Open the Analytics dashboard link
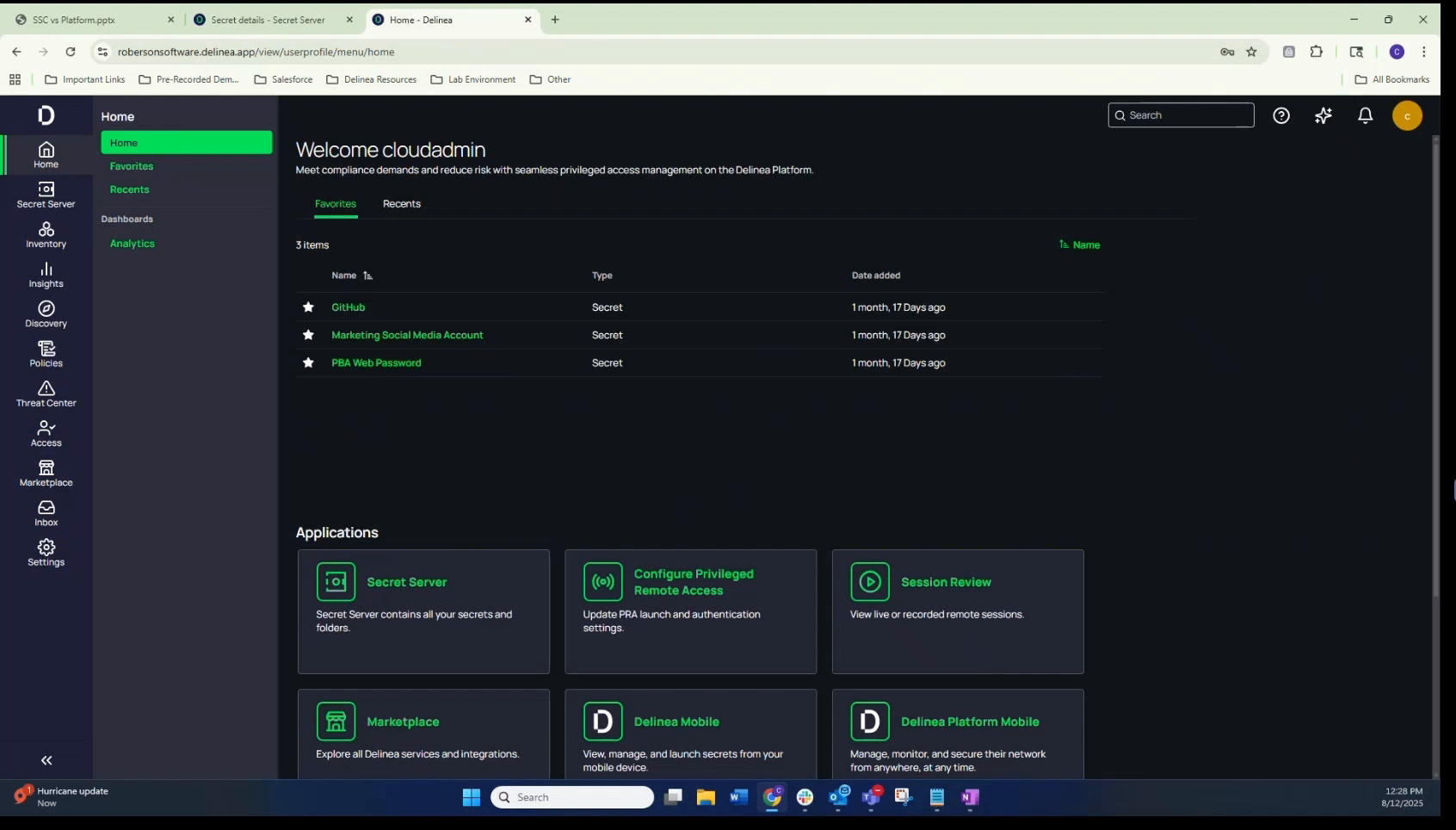The height and width of the screenshot is (830, 1456). click(x=132, y=243)
